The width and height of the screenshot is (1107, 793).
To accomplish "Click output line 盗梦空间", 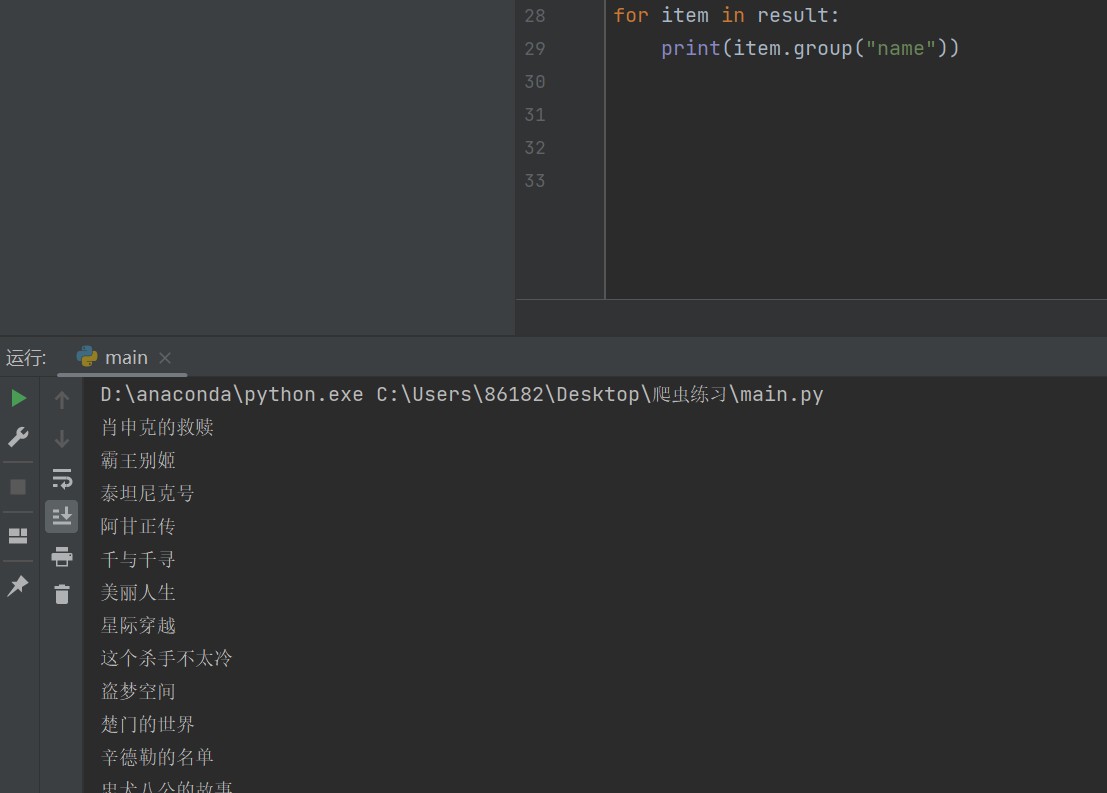I will coord(138,691).
